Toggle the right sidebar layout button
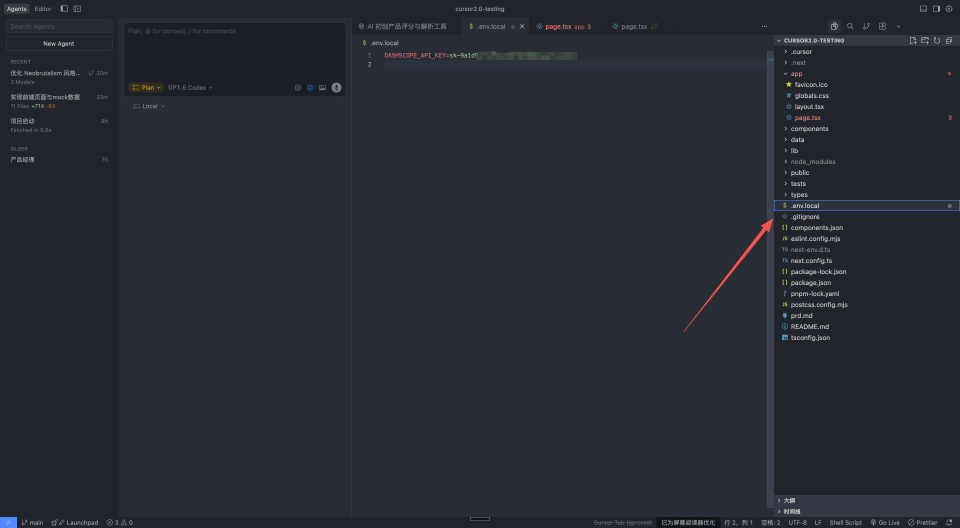The image size is (960, 528). (936, 8)
